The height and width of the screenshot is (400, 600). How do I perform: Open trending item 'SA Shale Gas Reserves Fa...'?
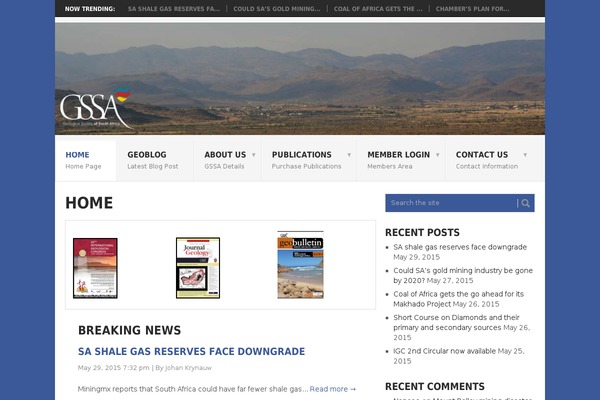[174, 9]
